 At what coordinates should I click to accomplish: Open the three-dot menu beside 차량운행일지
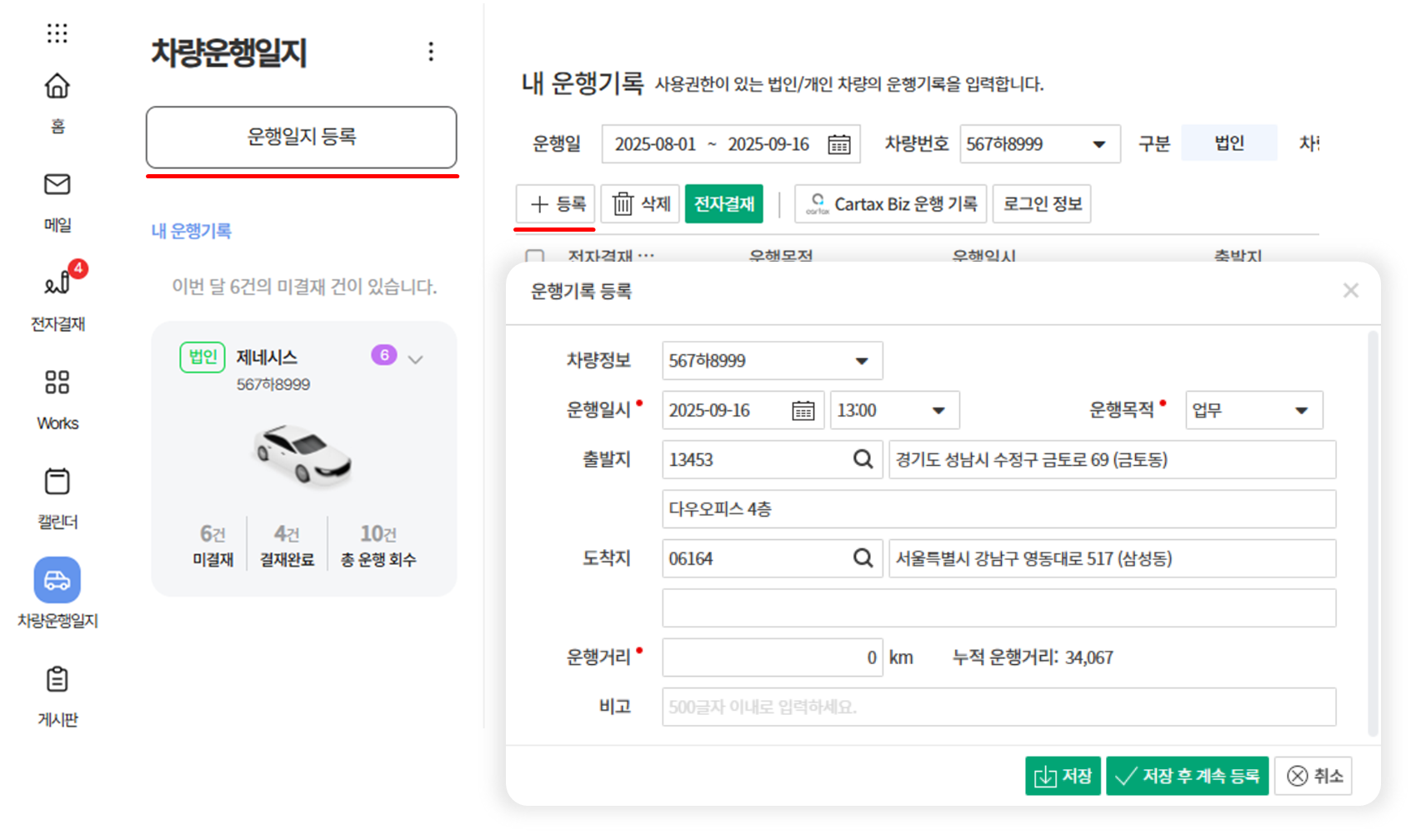point(431,52)
